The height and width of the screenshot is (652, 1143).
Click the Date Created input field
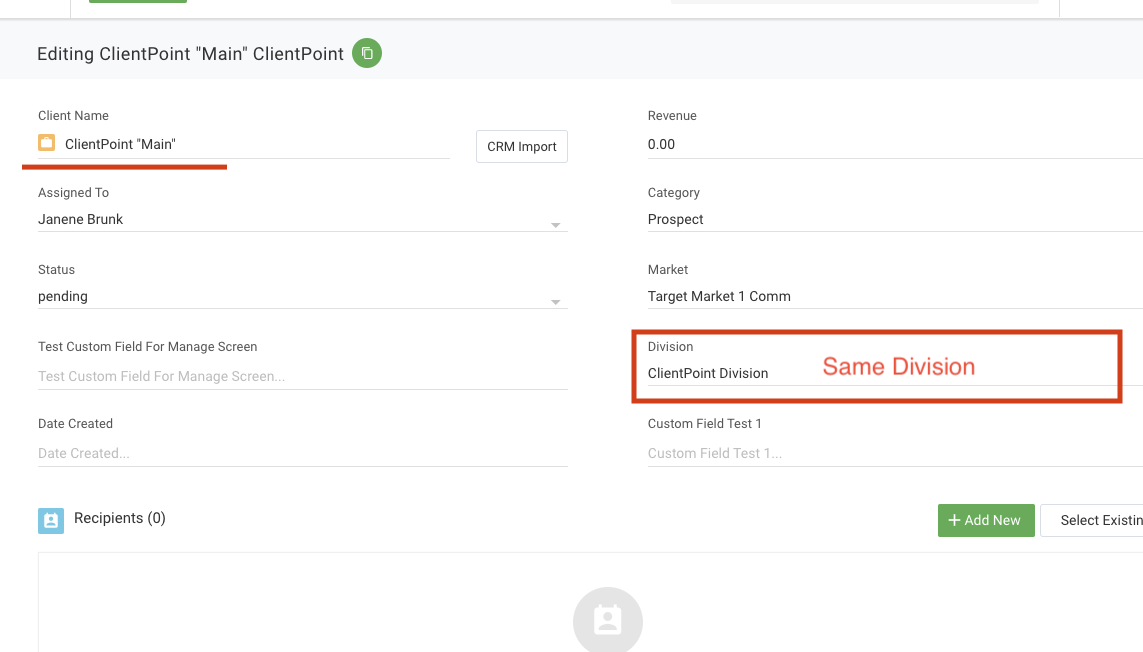coord(303,454)
